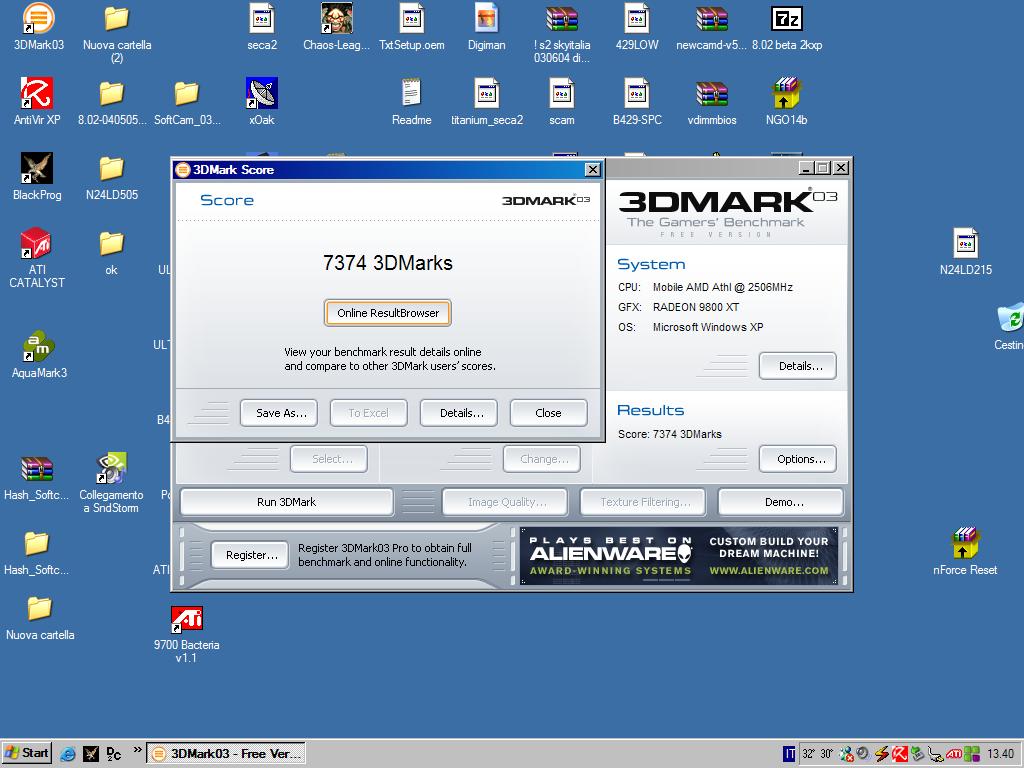Click the Online ResultBrowser button
The image size is (1024, 768).
387,313
